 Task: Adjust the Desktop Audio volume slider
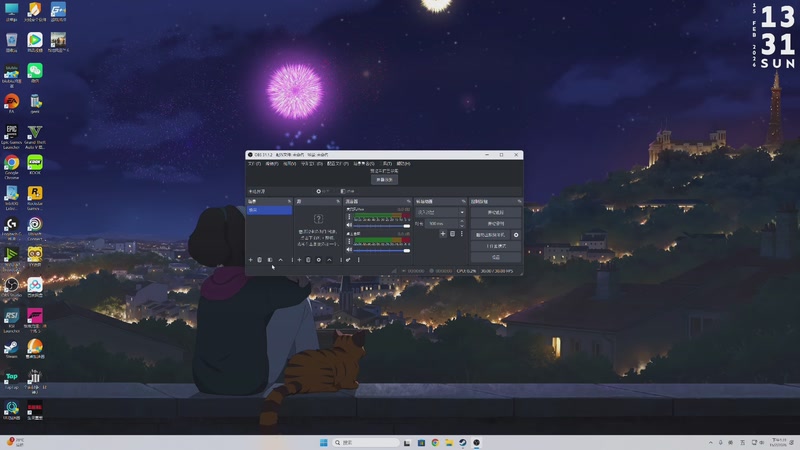click(381, 251)
